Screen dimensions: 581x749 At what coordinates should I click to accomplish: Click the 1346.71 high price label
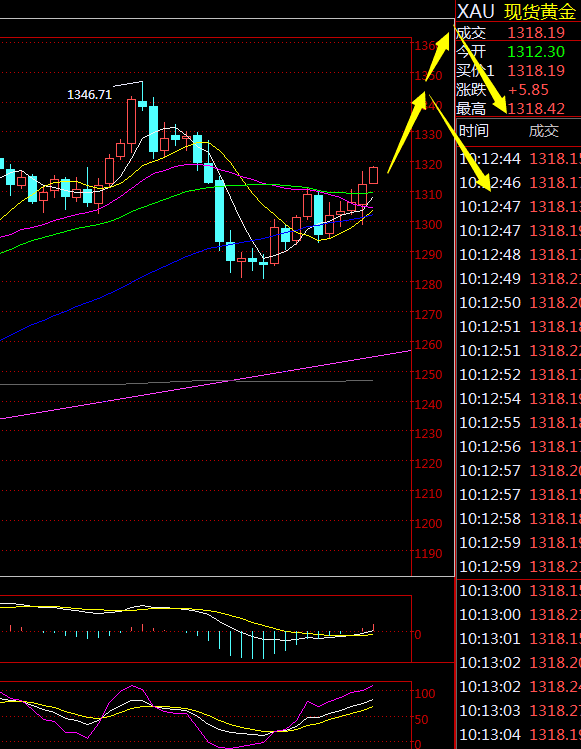click(x=89, y=94)
